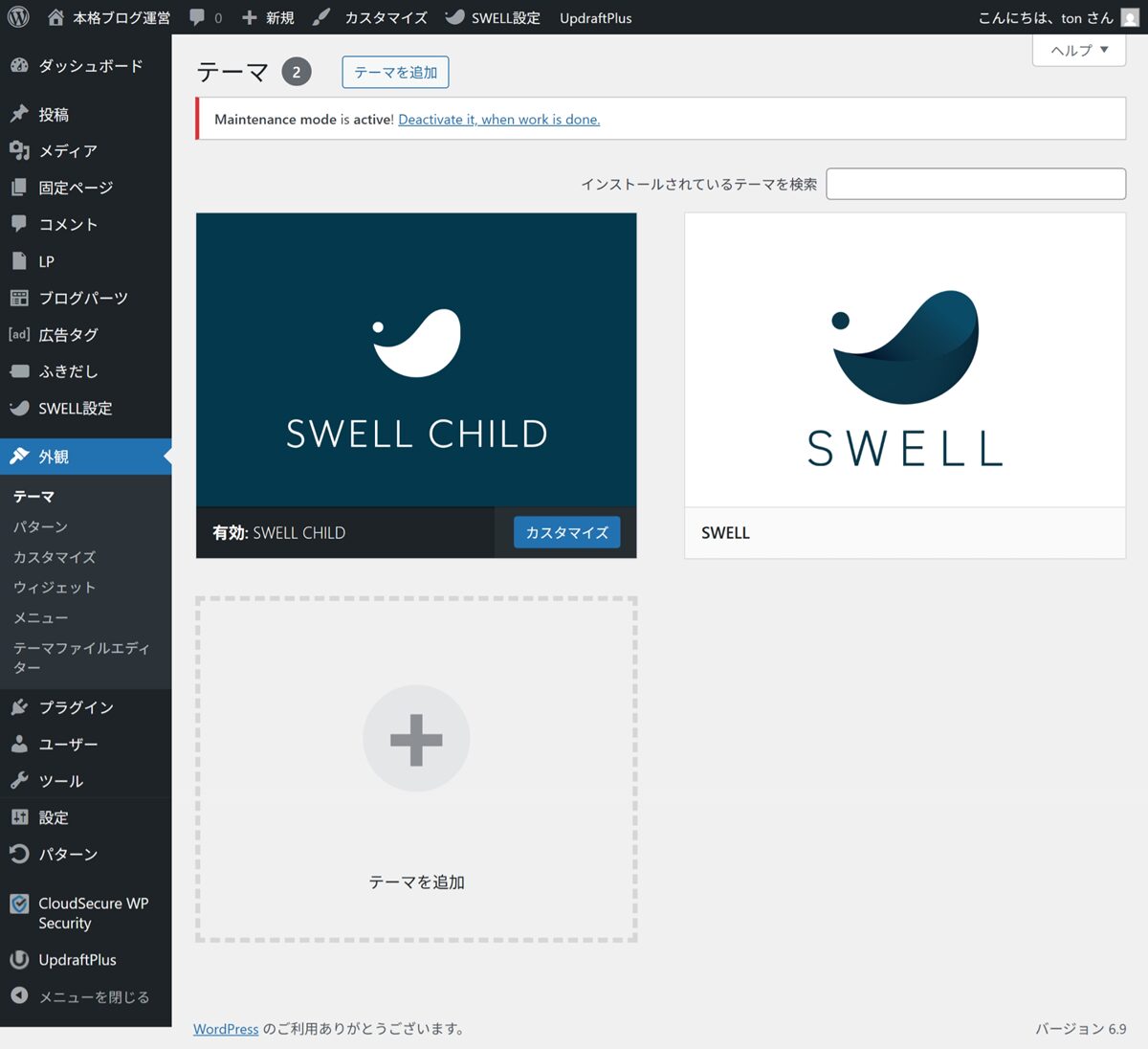The height and width of the screenshot is (1049, 1148).
Task: Click the CloudSecure WP Security shield icon
Action: pyautogui.click(x=19, y=904)
